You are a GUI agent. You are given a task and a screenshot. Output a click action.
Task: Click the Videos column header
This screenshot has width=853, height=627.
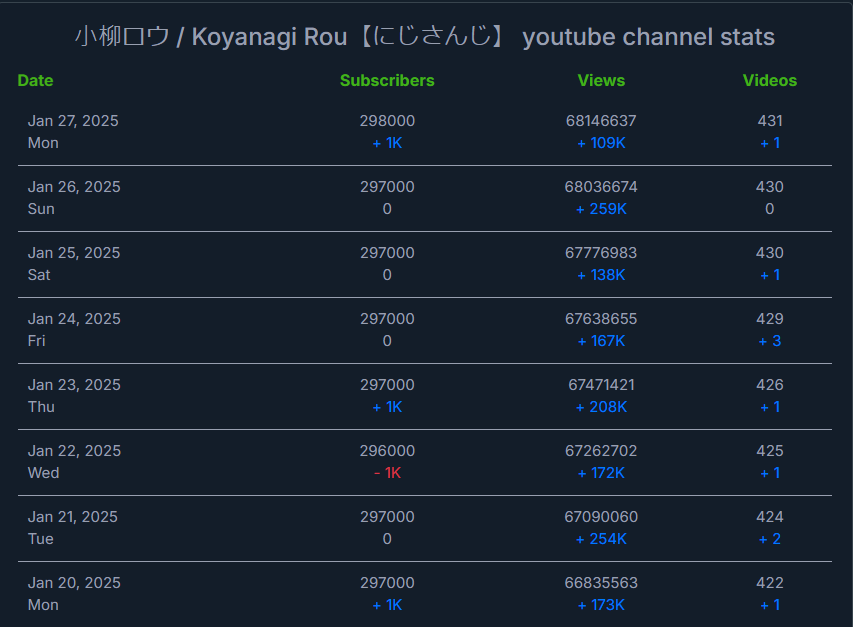[770, 80]
